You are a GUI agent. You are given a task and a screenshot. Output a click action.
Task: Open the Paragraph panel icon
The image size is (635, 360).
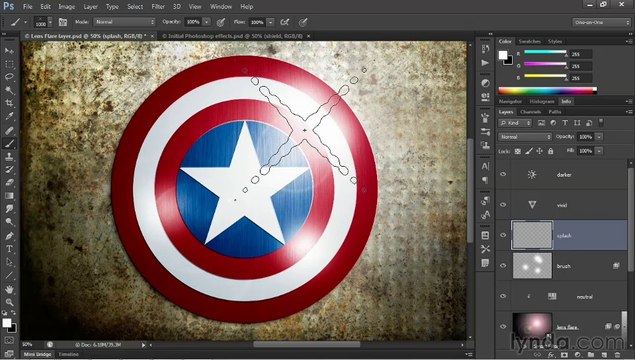click(485, 180)
